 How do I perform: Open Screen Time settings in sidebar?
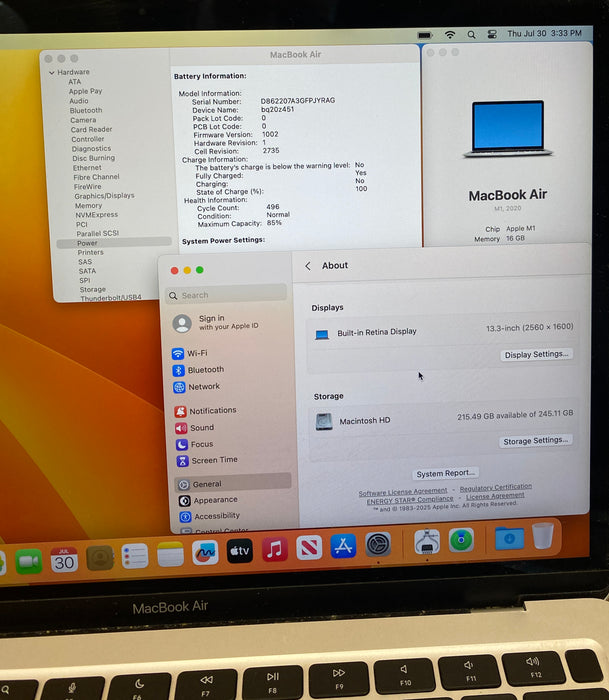[x=207, y=460]
